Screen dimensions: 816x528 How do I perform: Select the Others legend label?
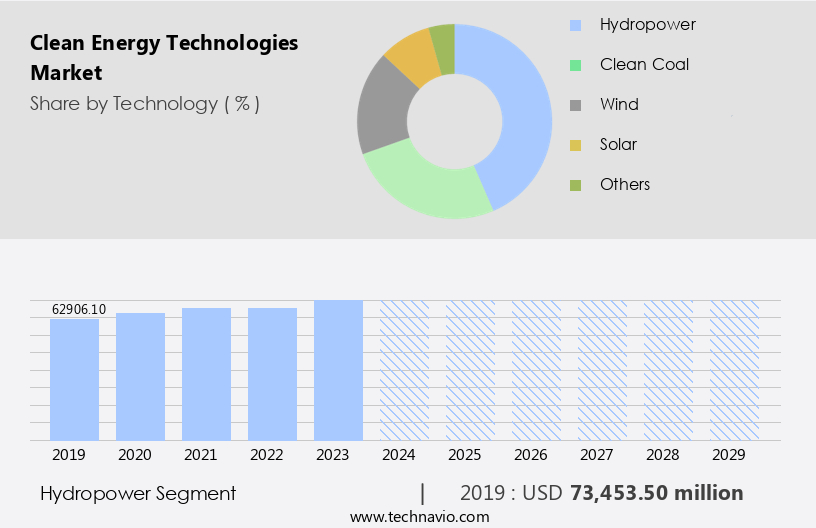pos(625,185)
